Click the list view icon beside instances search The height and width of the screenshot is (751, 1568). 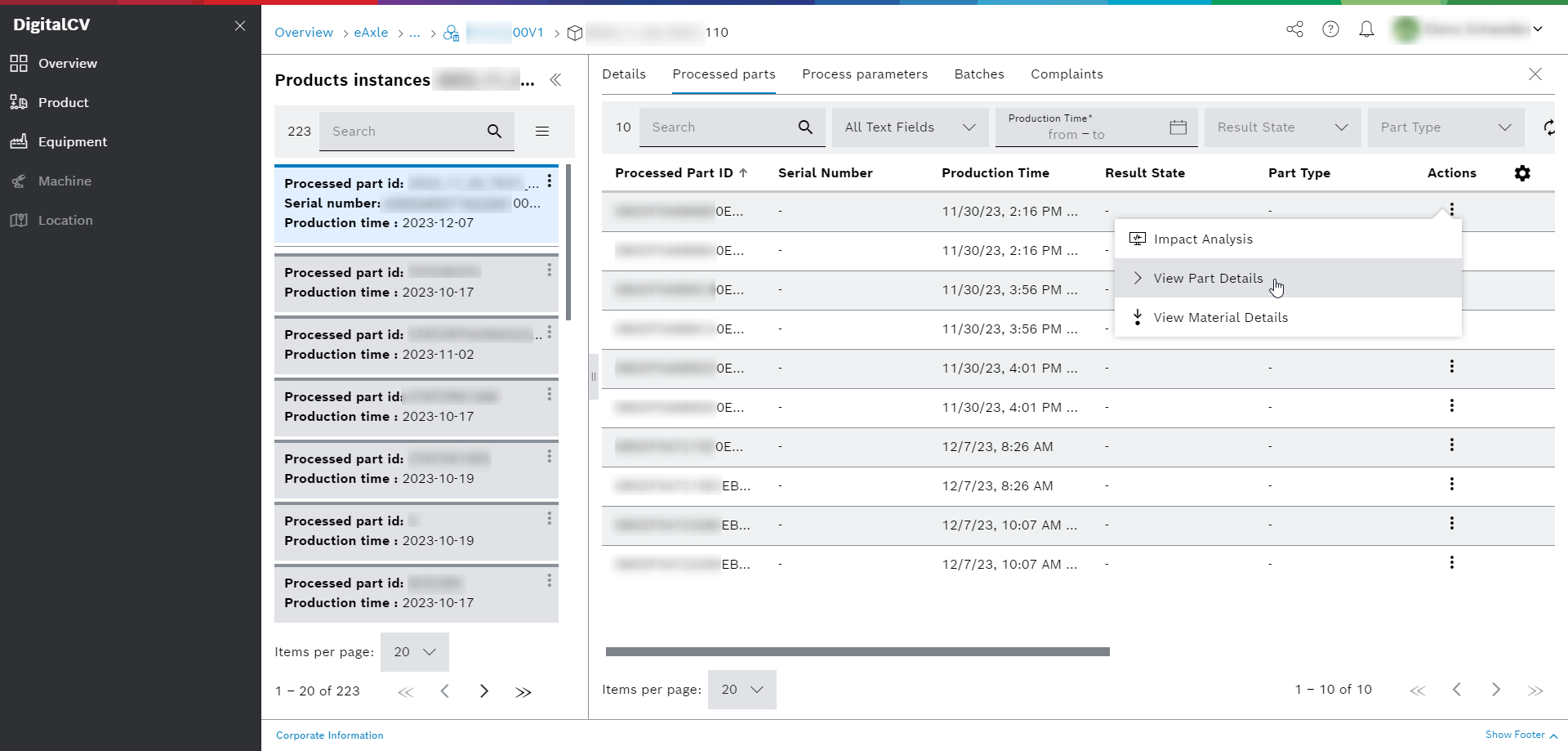tap(542, 131)
